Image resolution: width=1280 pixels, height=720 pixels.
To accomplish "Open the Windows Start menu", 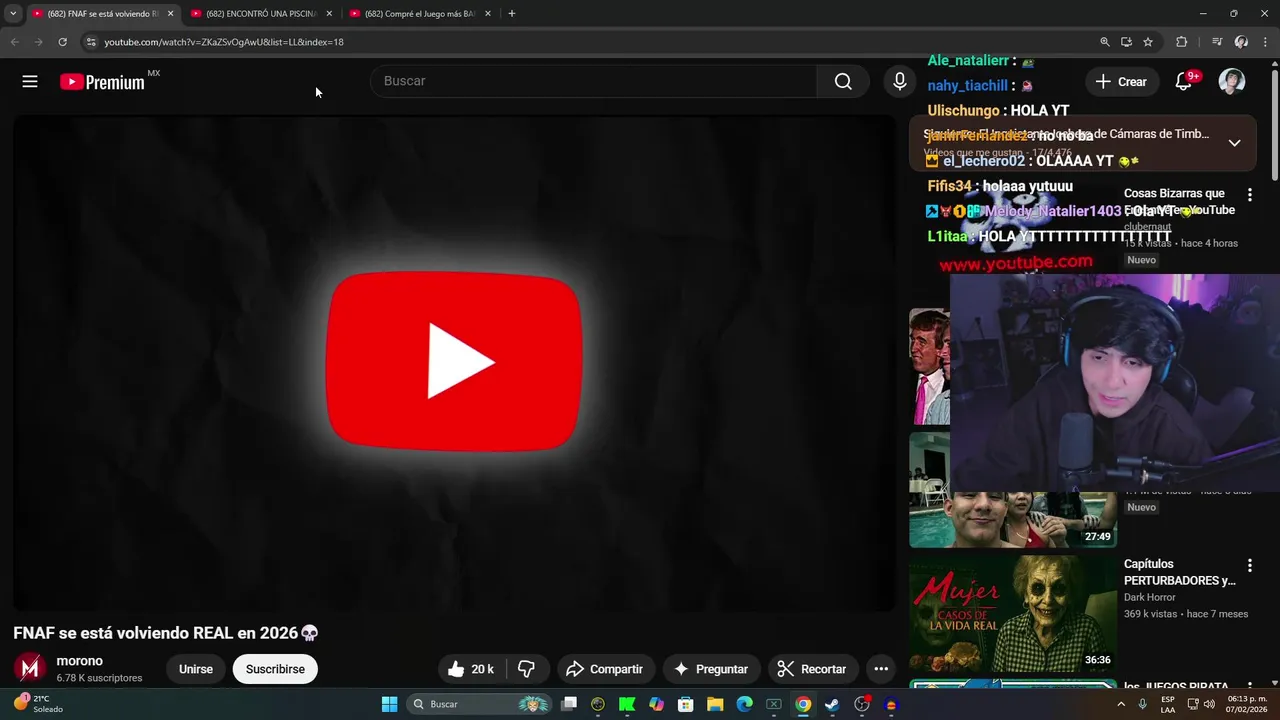I will click(x=389, y=704).
